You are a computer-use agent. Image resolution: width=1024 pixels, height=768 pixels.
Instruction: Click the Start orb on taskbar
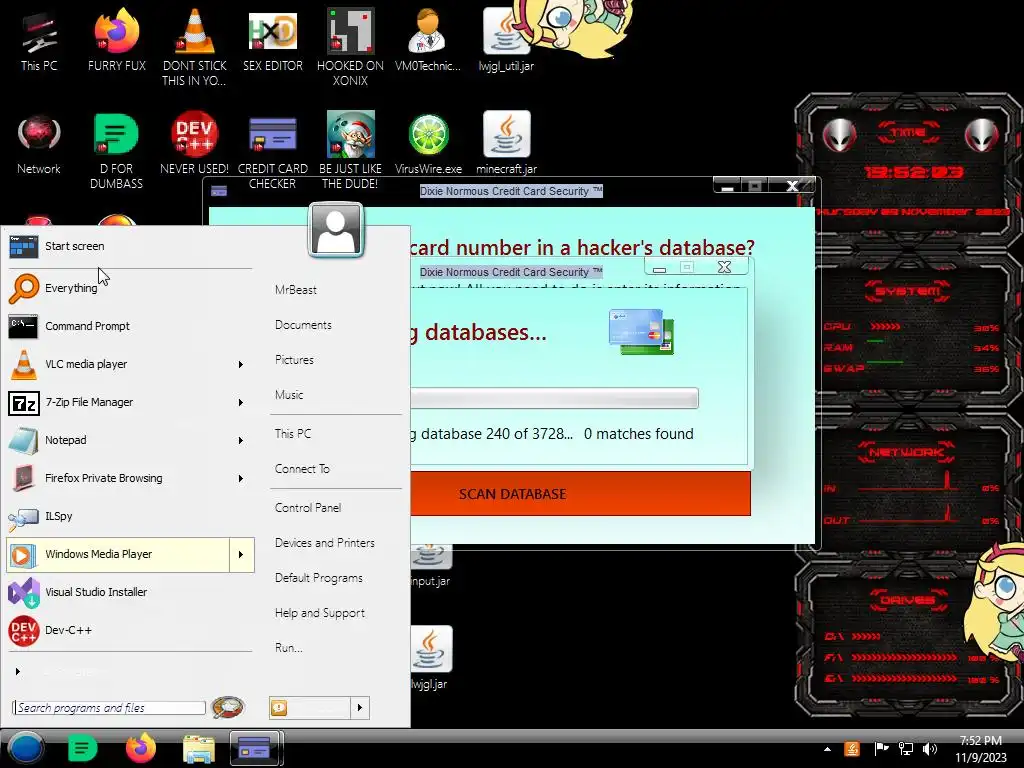[25, 748]
